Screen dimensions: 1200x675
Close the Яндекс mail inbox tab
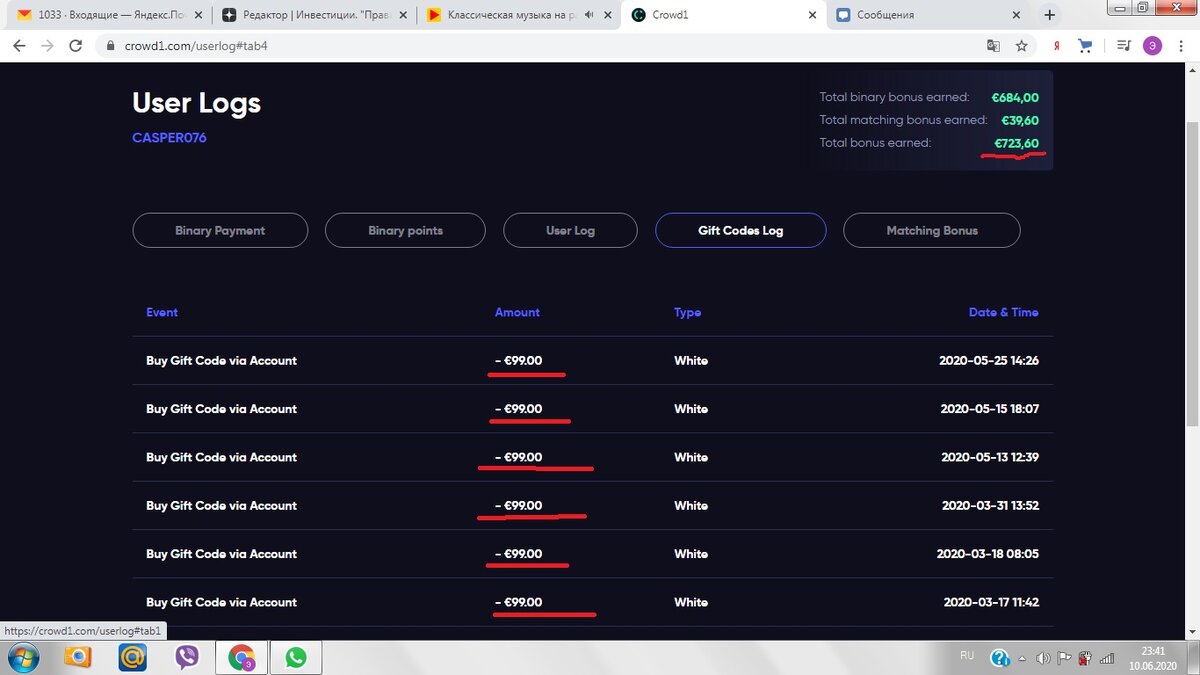(x=200, y=15)
